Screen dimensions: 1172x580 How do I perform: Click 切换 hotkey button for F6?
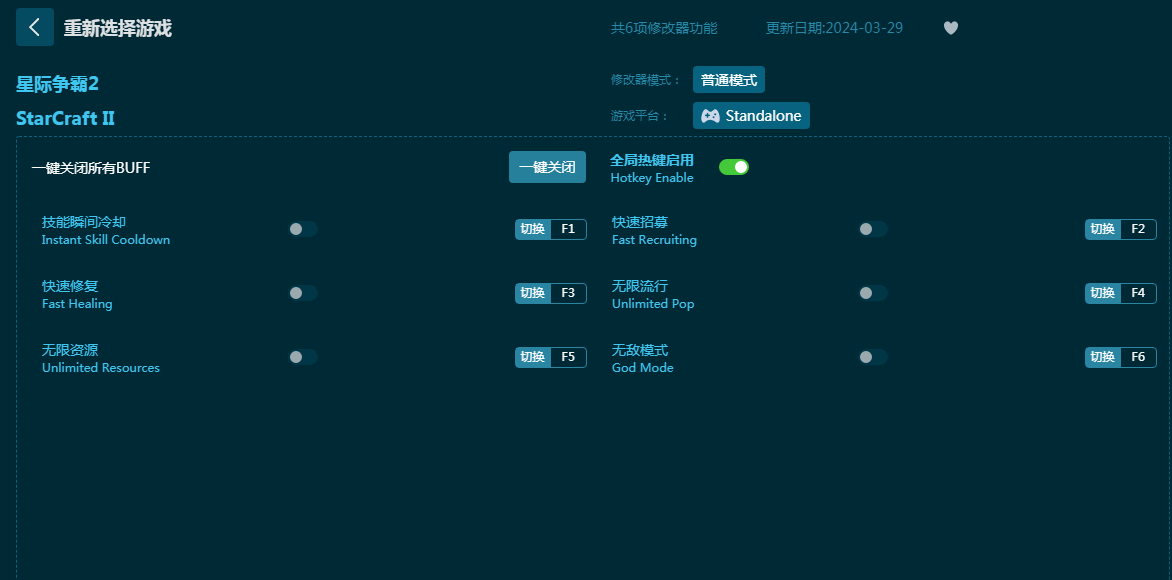coord(1103,357)
